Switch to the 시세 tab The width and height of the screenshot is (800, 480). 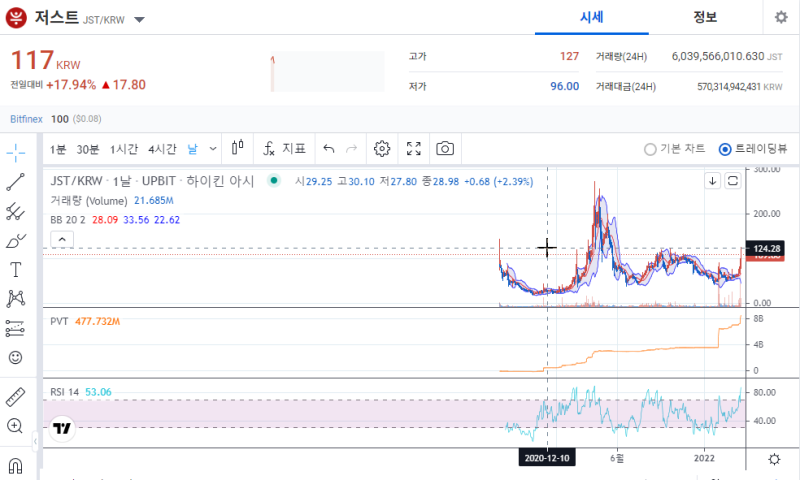[592, 17]
